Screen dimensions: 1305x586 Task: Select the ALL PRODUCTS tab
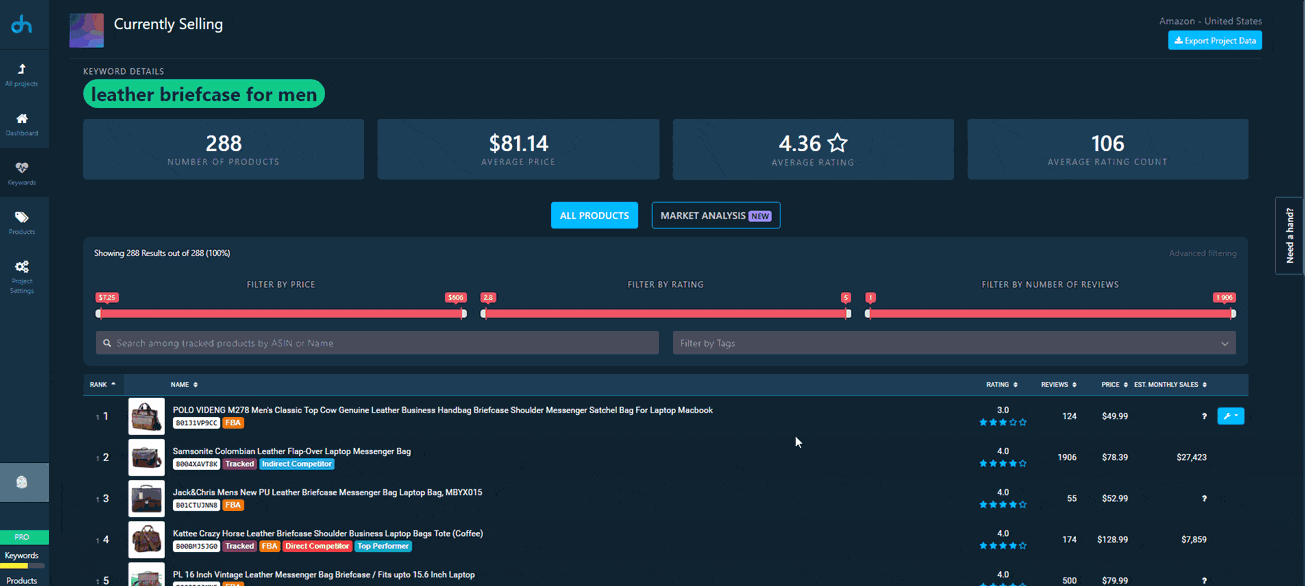click(x=594, y=215)
